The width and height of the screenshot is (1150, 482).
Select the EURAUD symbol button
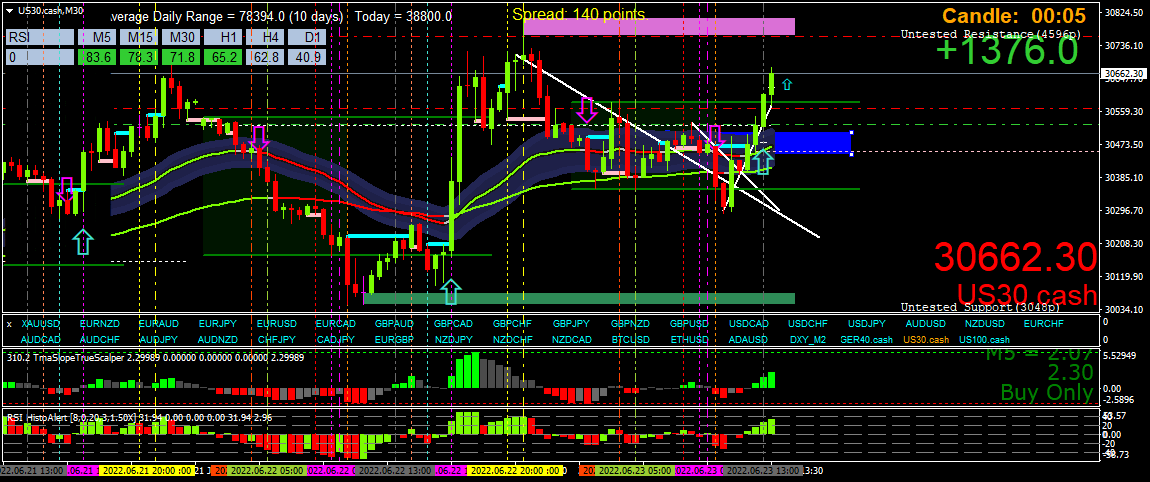(x=158, y=324)
